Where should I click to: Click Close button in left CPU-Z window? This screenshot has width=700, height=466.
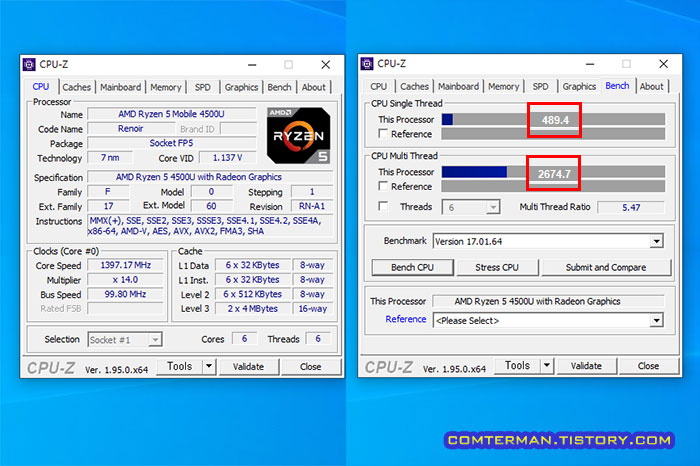click(x=311, y=366)
